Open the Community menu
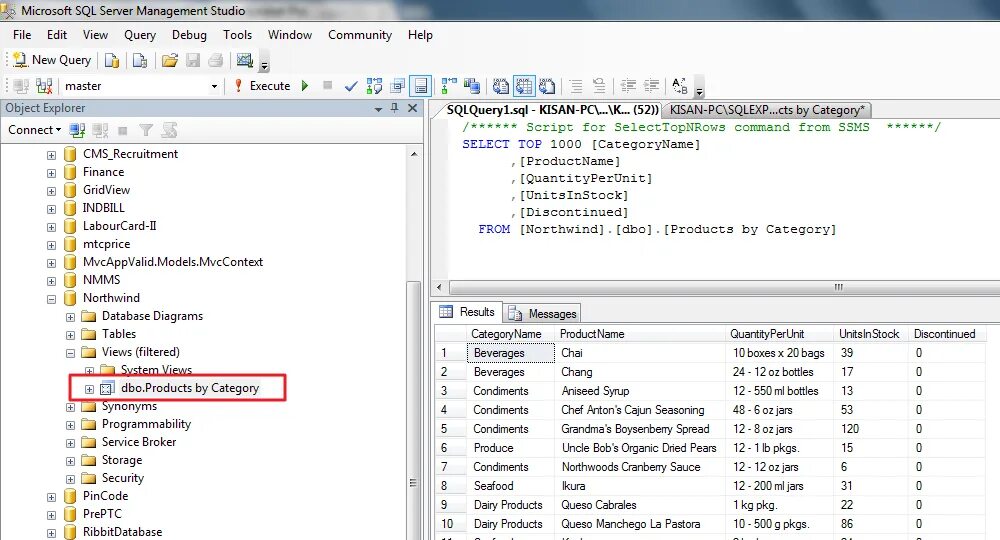This screenshot has width=1000, height=540. tap(360, 35)
